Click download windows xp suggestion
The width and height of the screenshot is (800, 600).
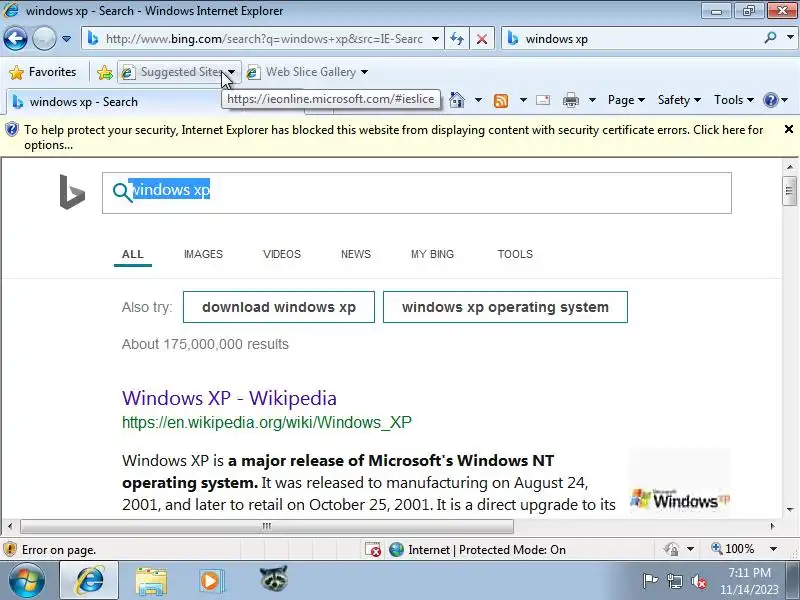(x=279, y=307)
